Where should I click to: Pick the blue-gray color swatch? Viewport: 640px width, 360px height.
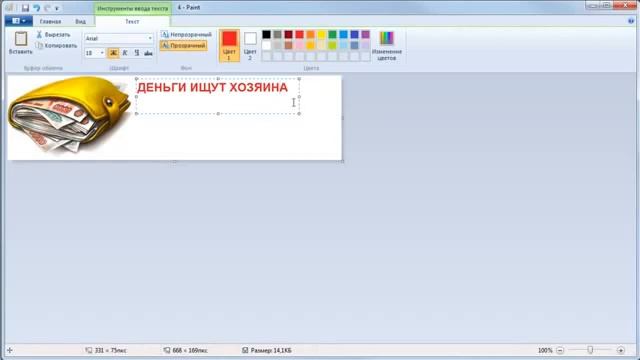(x=355, y=45)
